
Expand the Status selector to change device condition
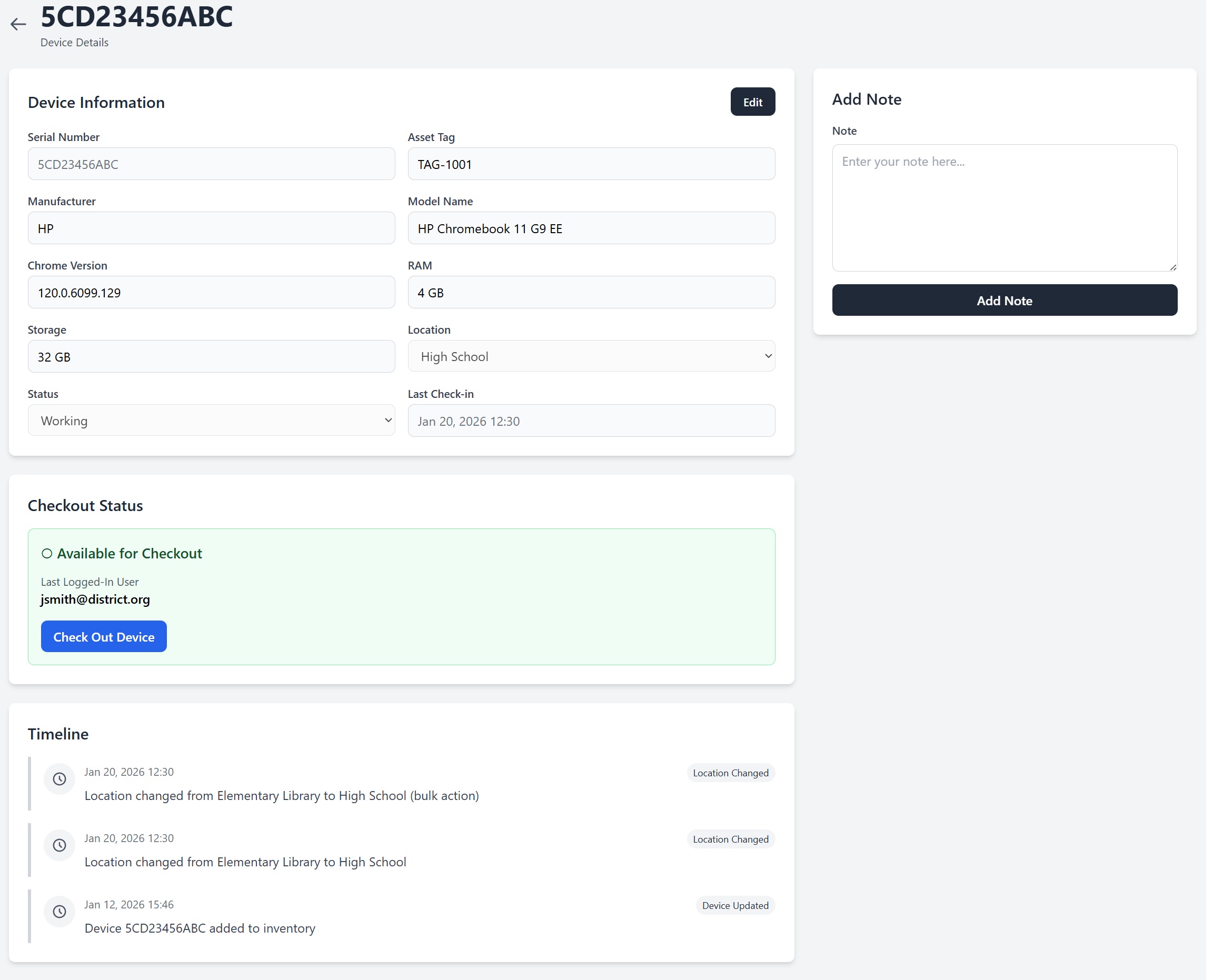click(x=211, y=420)
